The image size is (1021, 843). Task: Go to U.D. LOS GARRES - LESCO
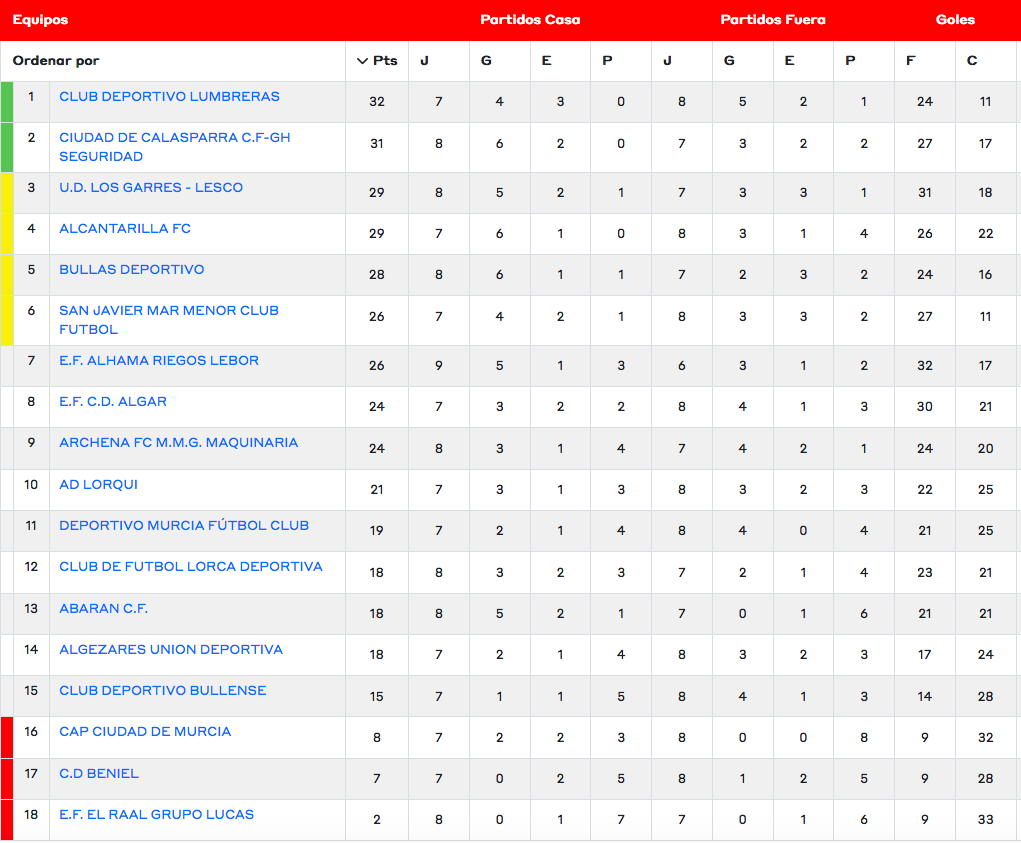(x=151, y=188)
